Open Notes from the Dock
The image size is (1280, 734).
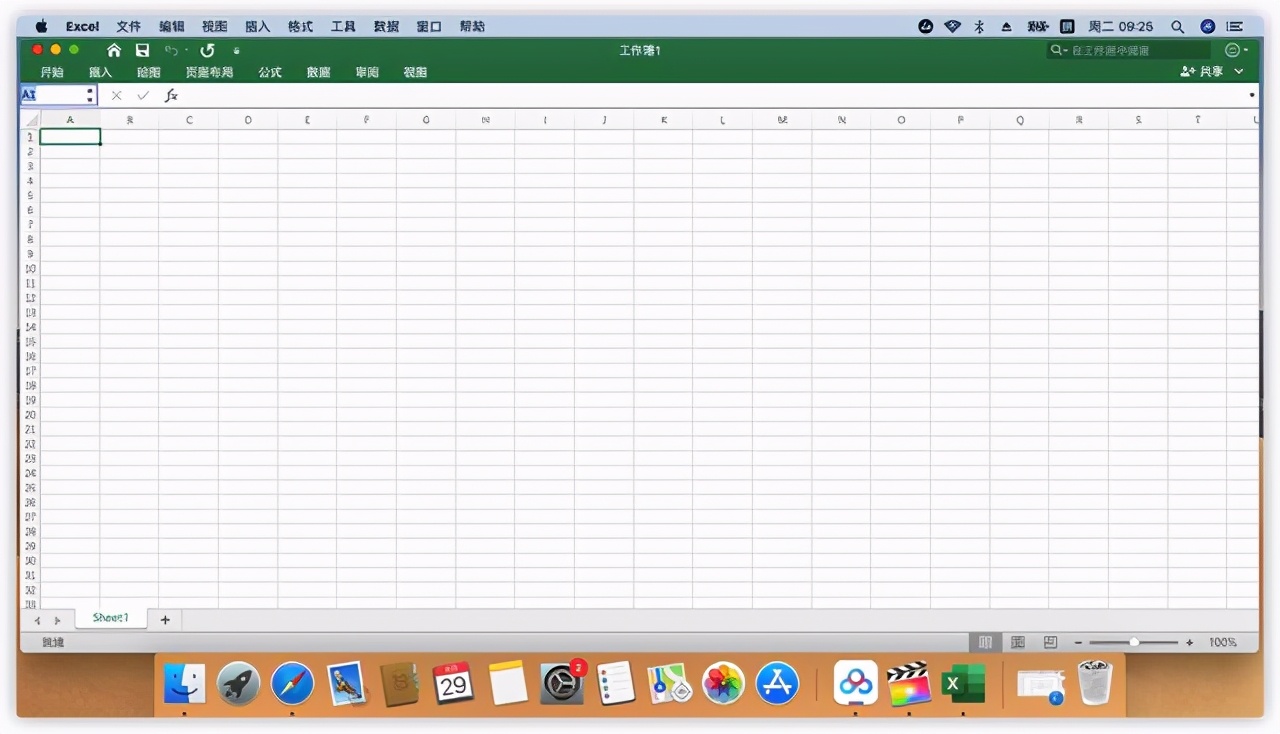coord(508,684)
